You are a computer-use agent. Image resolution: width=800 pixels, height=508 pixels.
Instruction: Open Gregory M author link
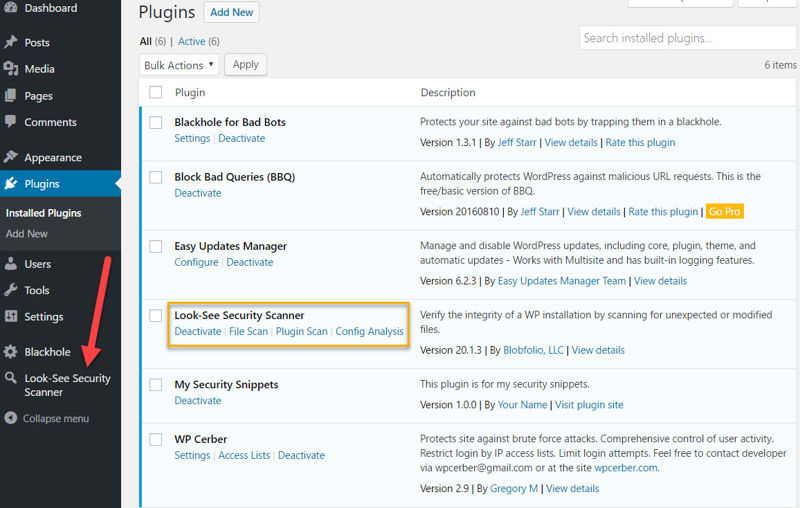click(x=514, y=489)
